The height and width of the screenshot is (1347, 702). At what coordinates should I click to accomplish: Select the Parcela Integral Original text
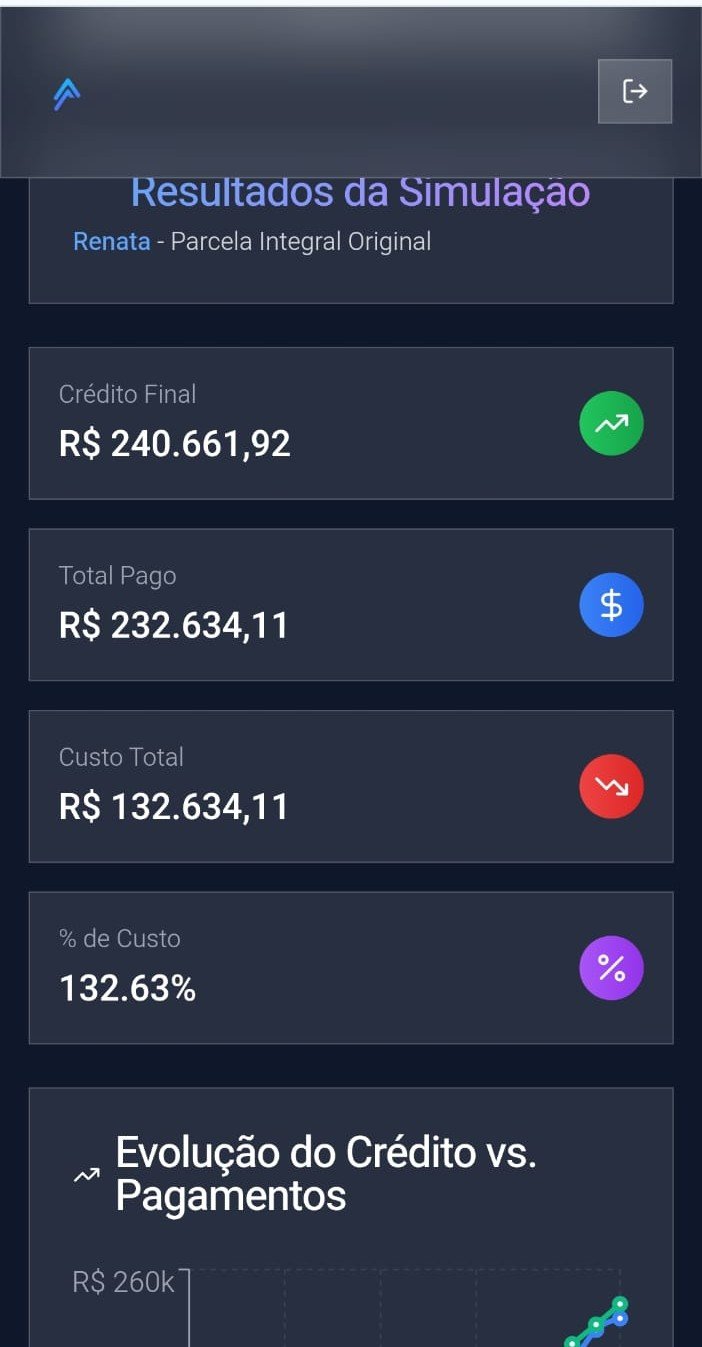tap(301, 241)
